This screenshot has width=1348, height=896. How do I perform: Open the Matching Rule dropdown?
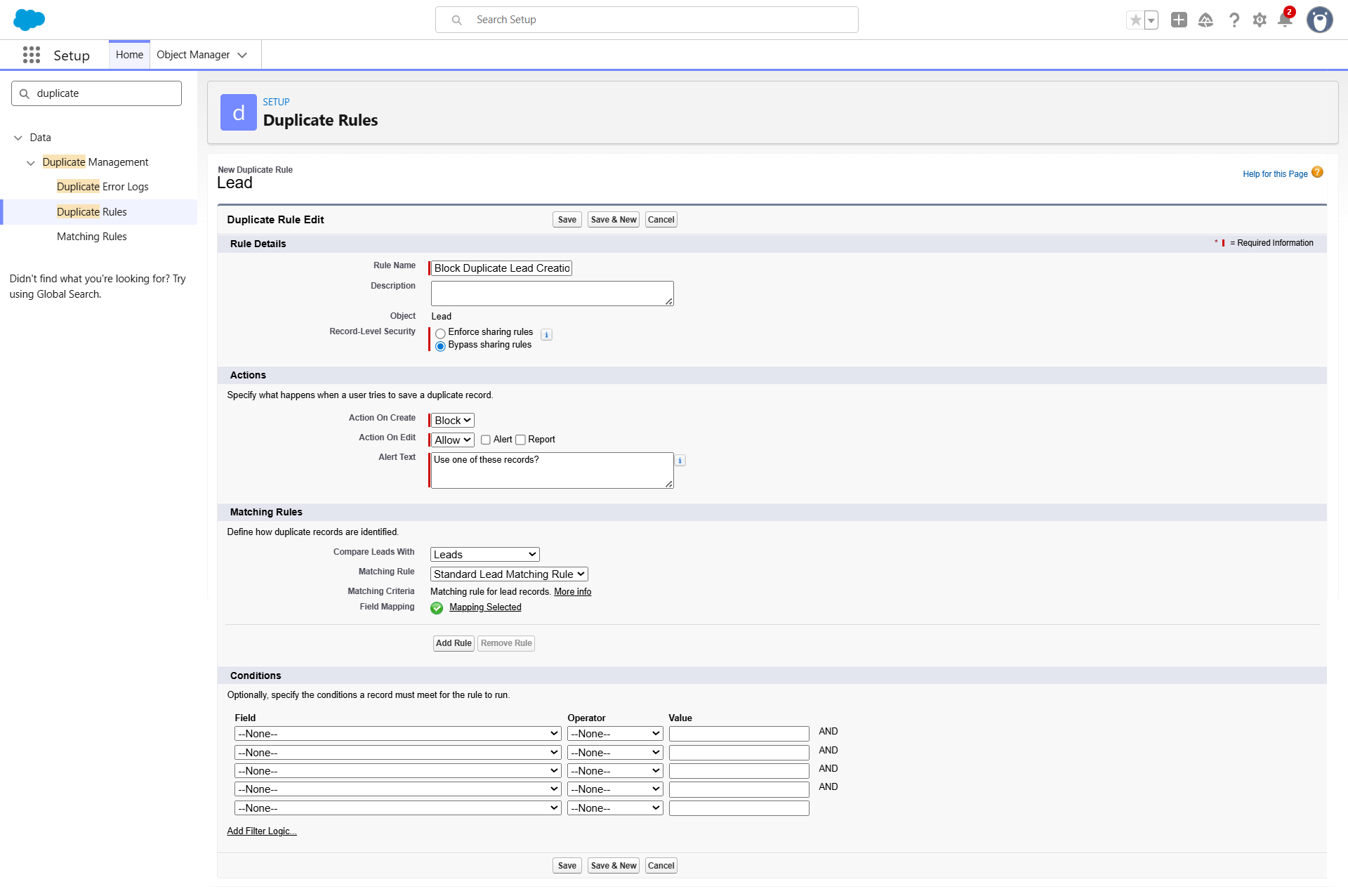point(509,574)
